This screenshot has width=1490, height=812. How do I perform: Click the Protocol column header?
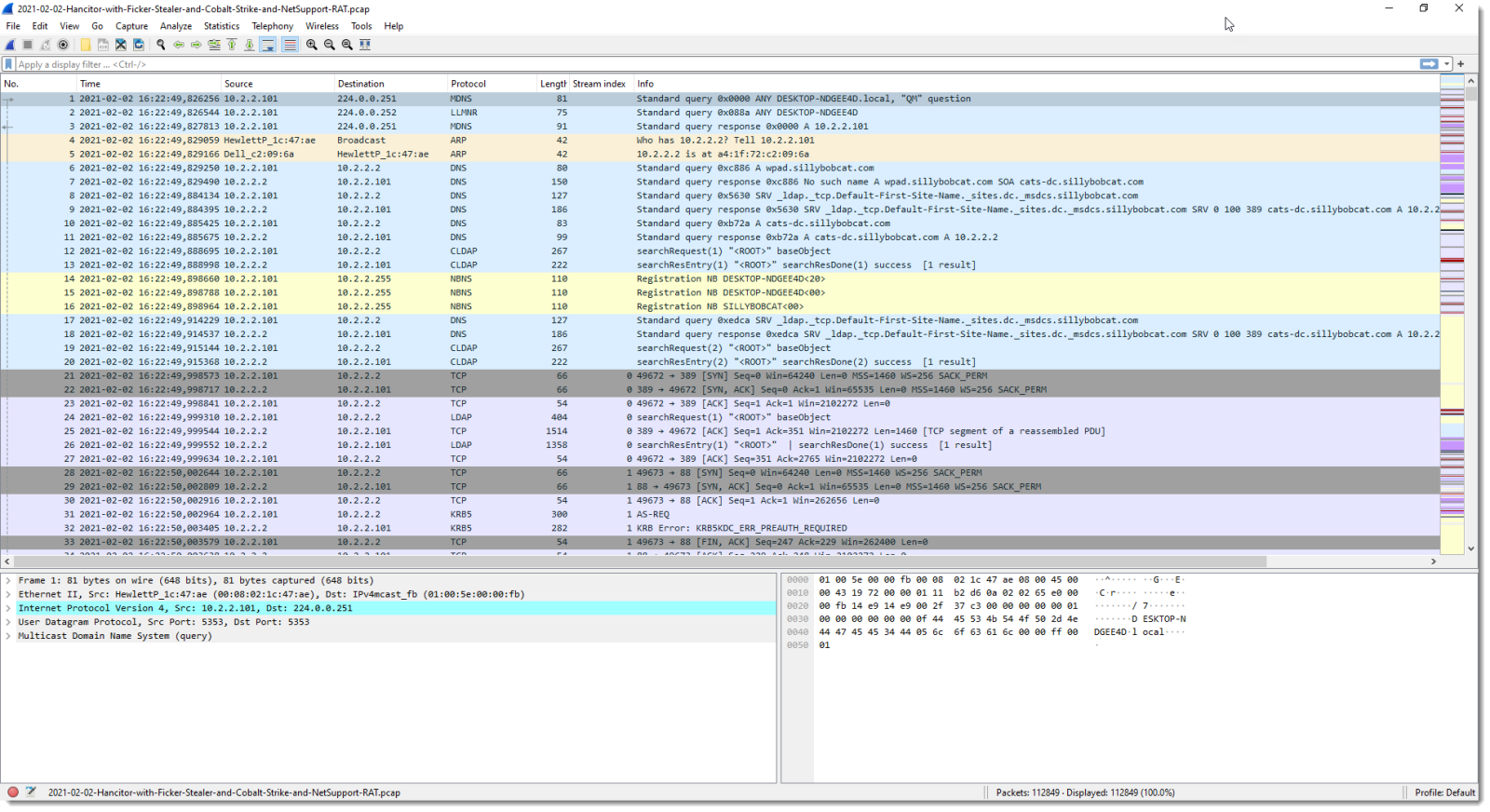coord(493,84)
